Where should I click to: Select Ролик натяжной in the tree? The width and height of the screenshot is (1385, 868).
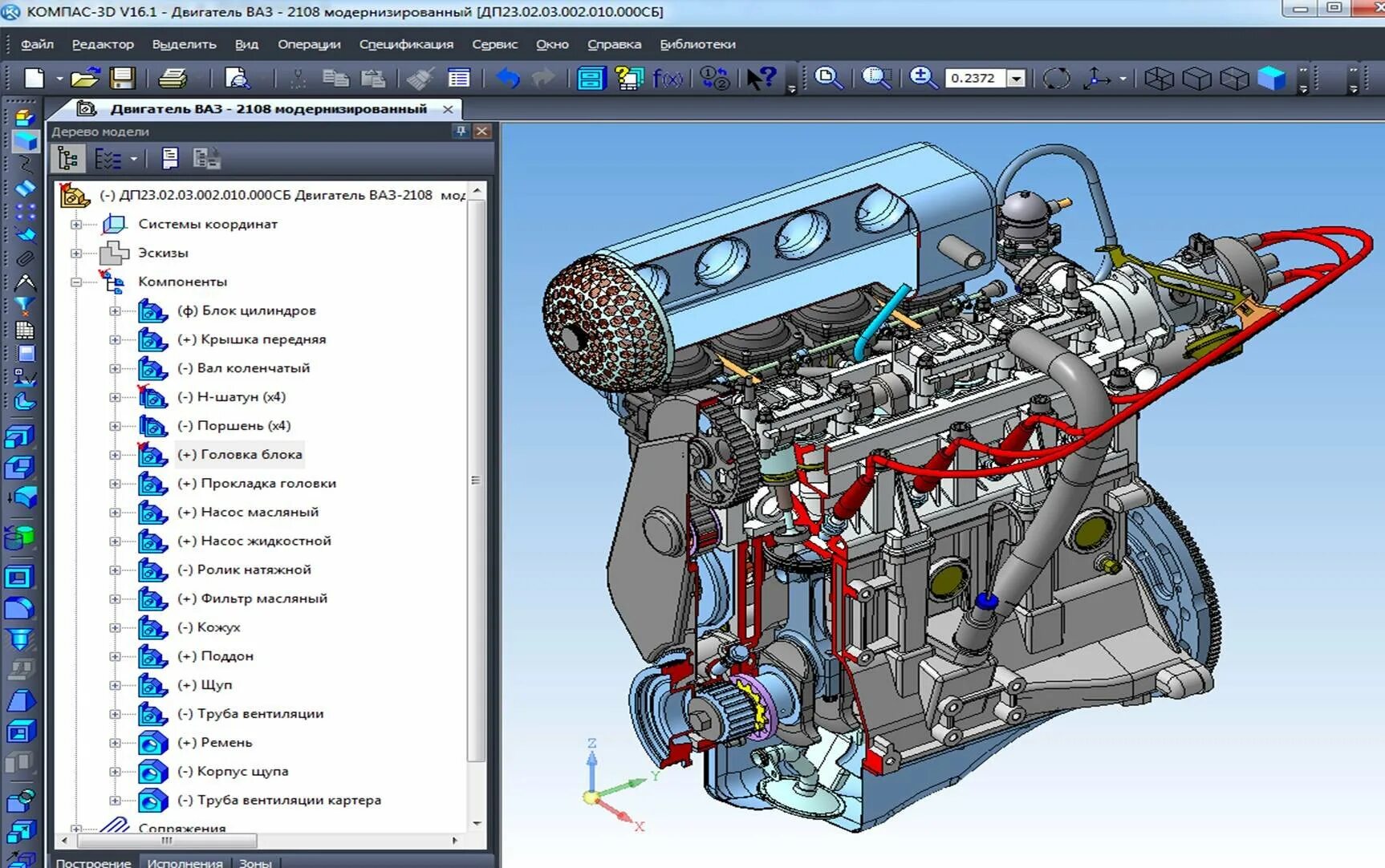(x=244, y=570)
